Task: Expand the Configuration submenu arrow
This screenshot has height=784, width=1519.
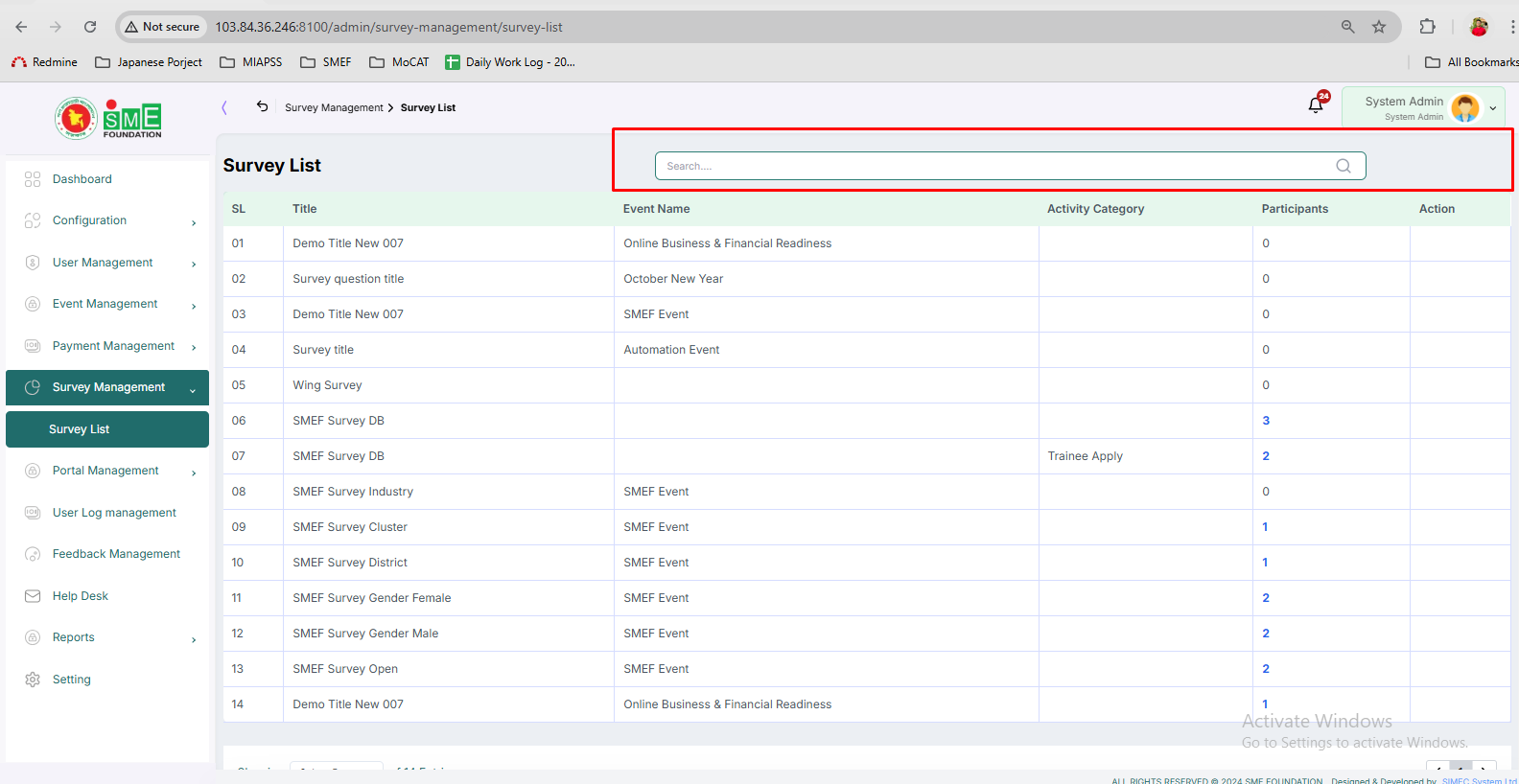Action: [x=194, y=222]
